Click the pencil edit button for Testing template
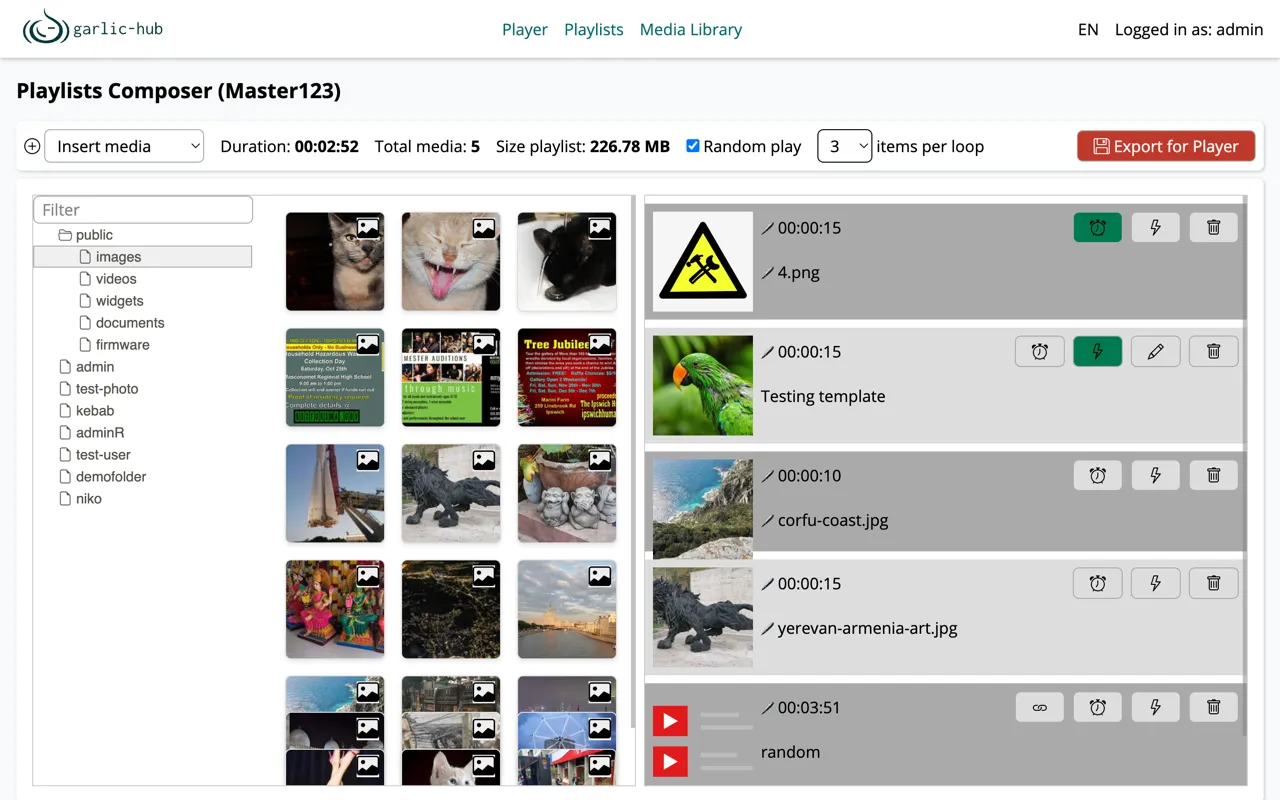Image resolution: width=1280 pixels, height=800 pixels. pos(1156,351)
